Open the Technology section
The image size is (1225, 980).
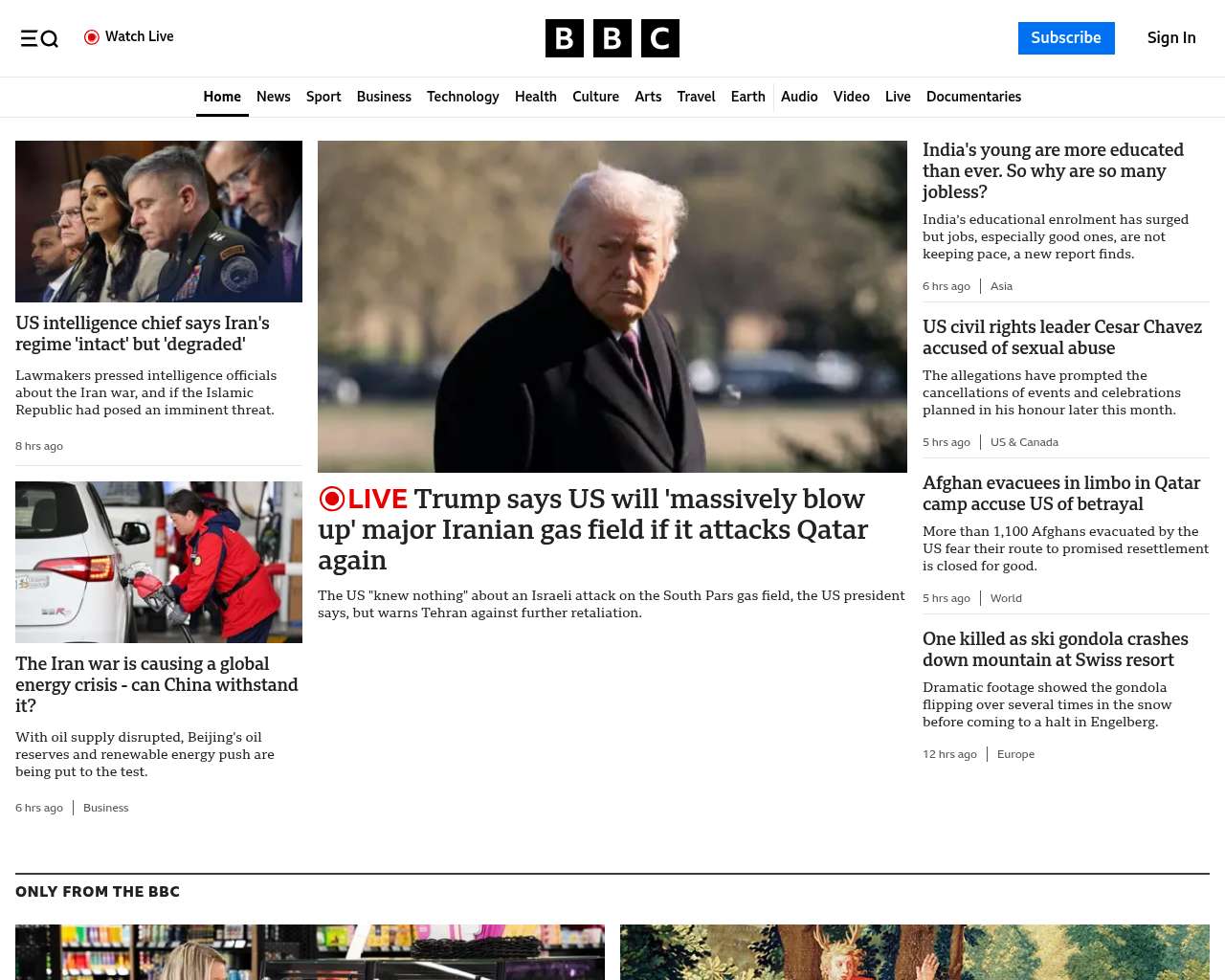463,97
